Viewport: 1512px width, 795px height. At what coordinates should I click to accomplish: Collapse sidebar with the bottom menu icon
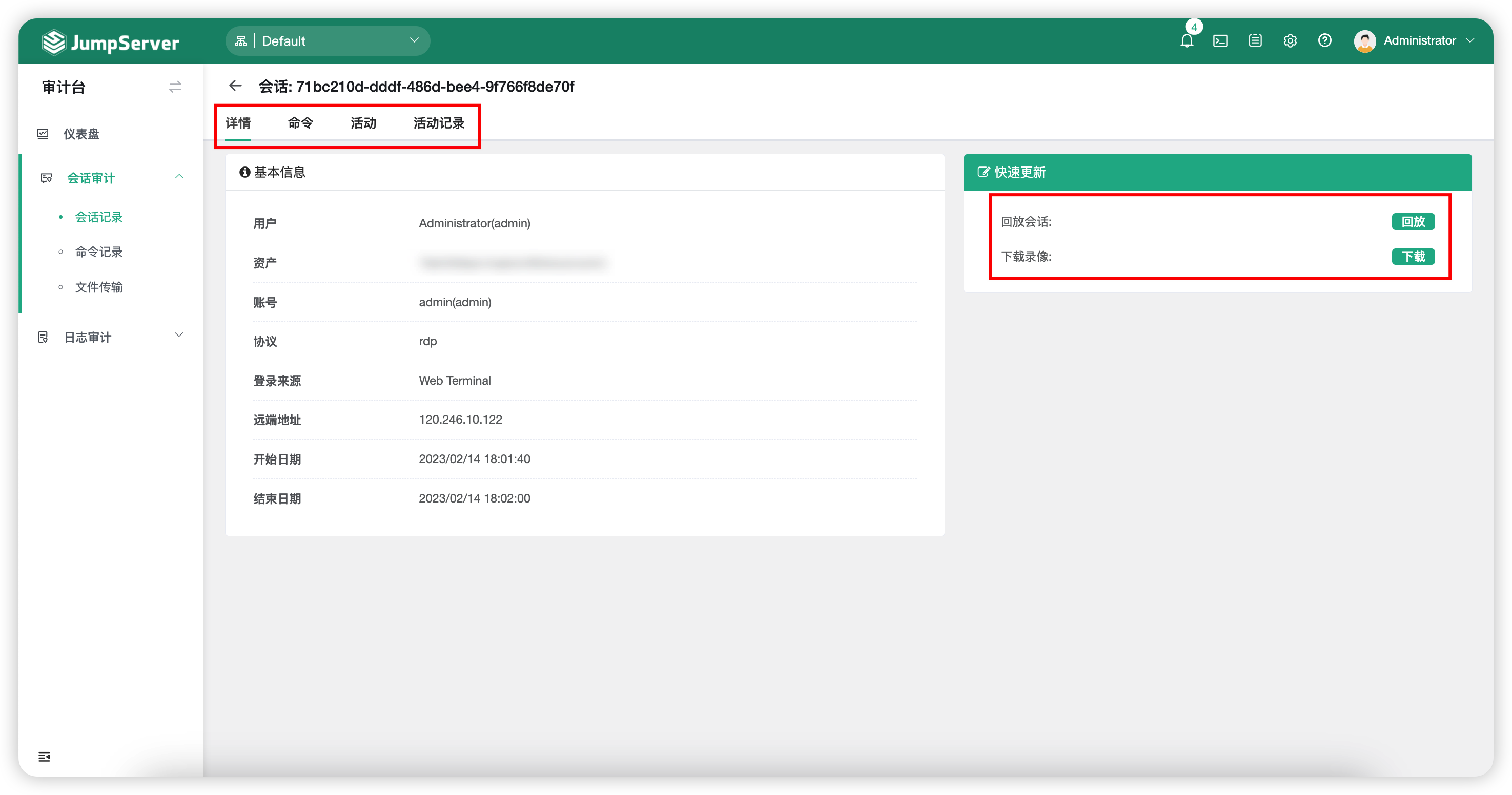click(x=44, y=756)
